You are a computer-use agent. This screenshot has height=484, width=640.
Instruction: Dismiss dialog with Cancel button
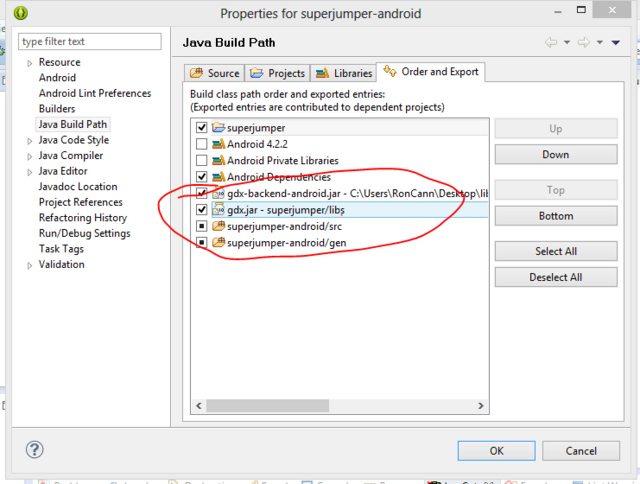pos(581,451)
